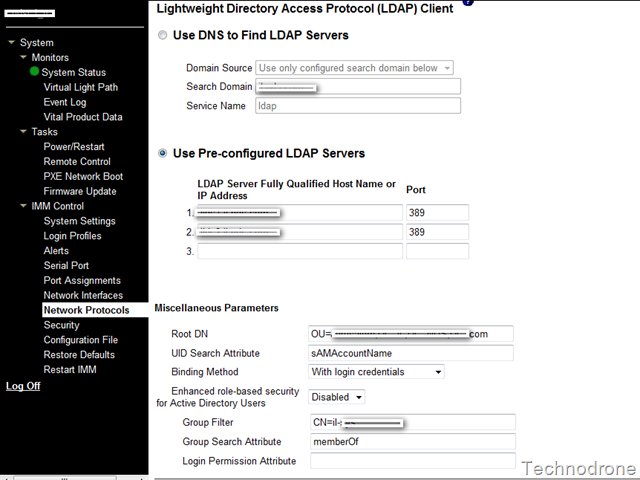Open the Binding Method dropdown

376,372
